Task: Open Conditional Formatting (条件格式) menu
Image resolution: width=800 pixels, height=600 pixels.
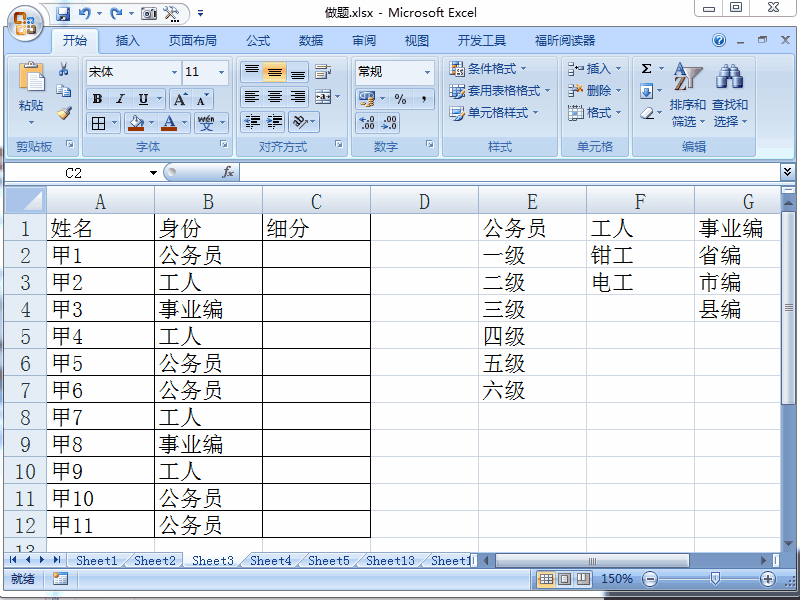Action: pos(487,68)
